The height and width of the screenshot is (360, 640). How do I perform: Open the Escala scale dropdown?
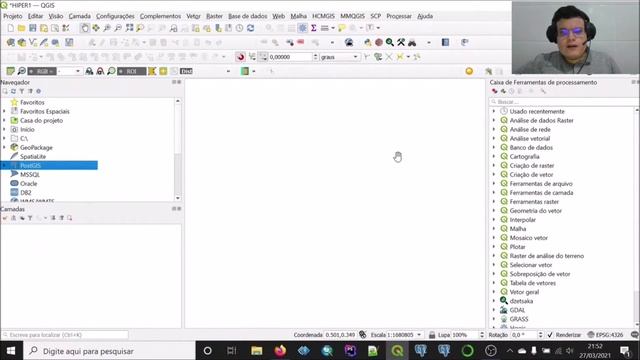(419, 335)
